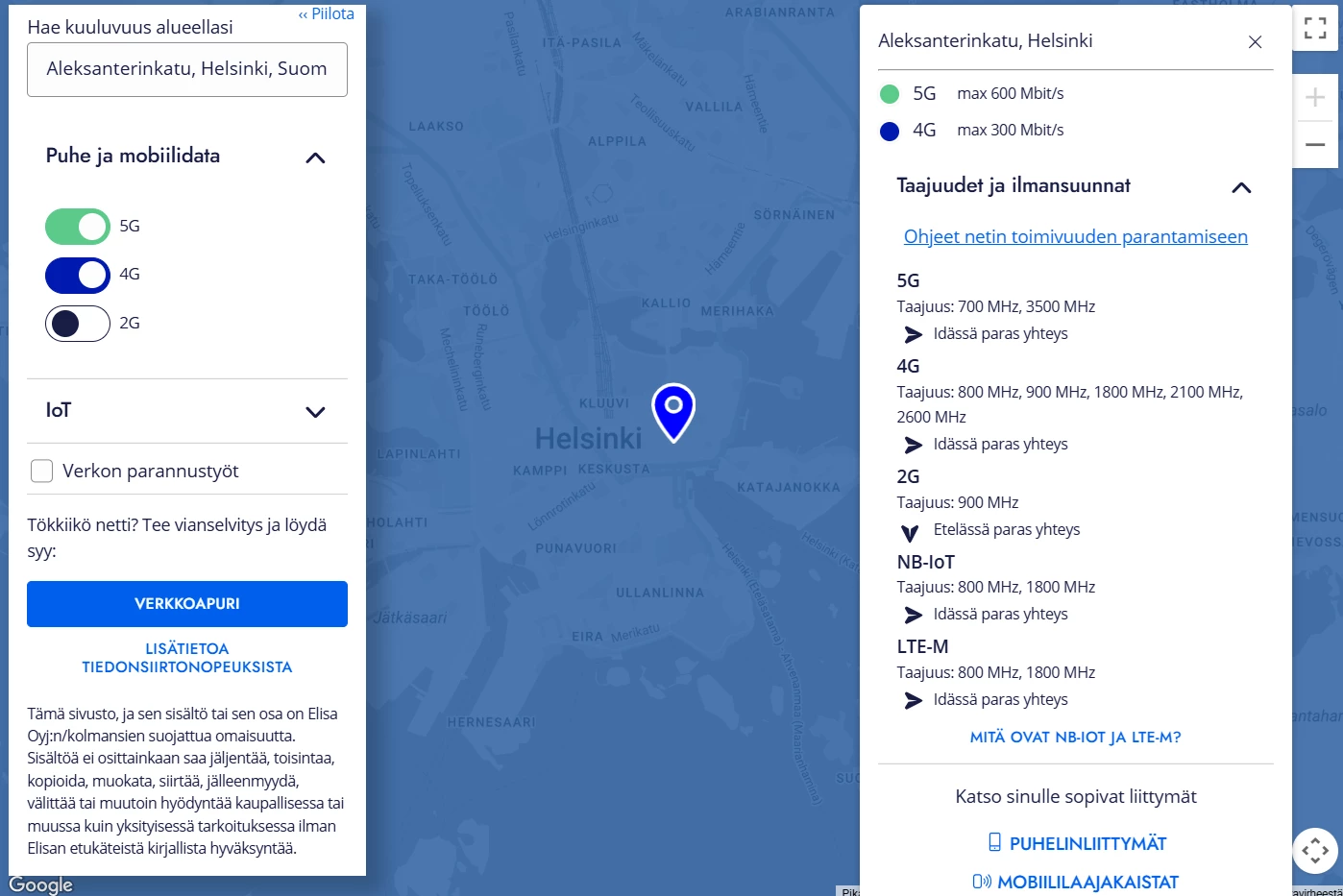Click the 2G south direction arrow
The height and width of the screenshot is (896, 1343).
pyautogui.click(x=910, y=532)
